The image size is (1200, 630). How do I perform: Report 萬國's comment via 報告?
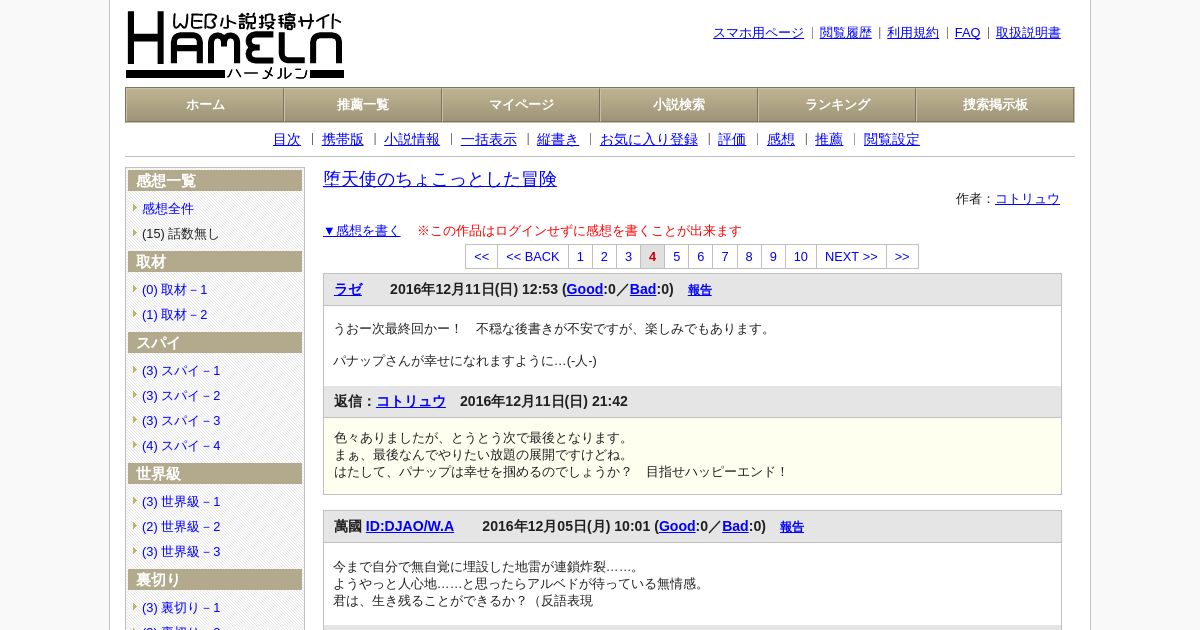[x=792, y=527]
